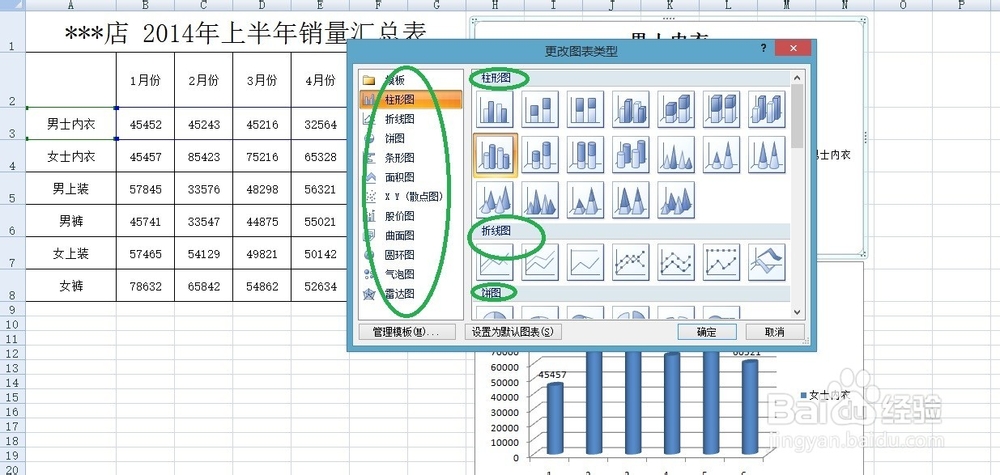Choose the Stacked Cone chart type
The height and width of the screenshot is (475, 1000).
tap(721, 154)
